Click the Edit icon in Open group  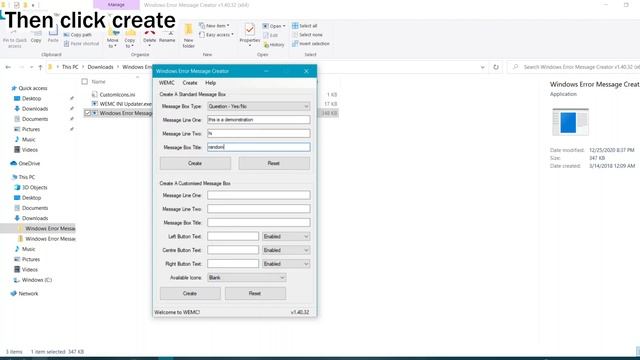[x=266, y=35]
